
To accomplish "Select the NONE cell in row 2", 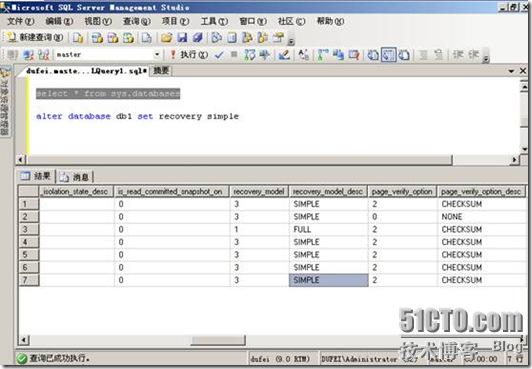I will coord(482,217).
